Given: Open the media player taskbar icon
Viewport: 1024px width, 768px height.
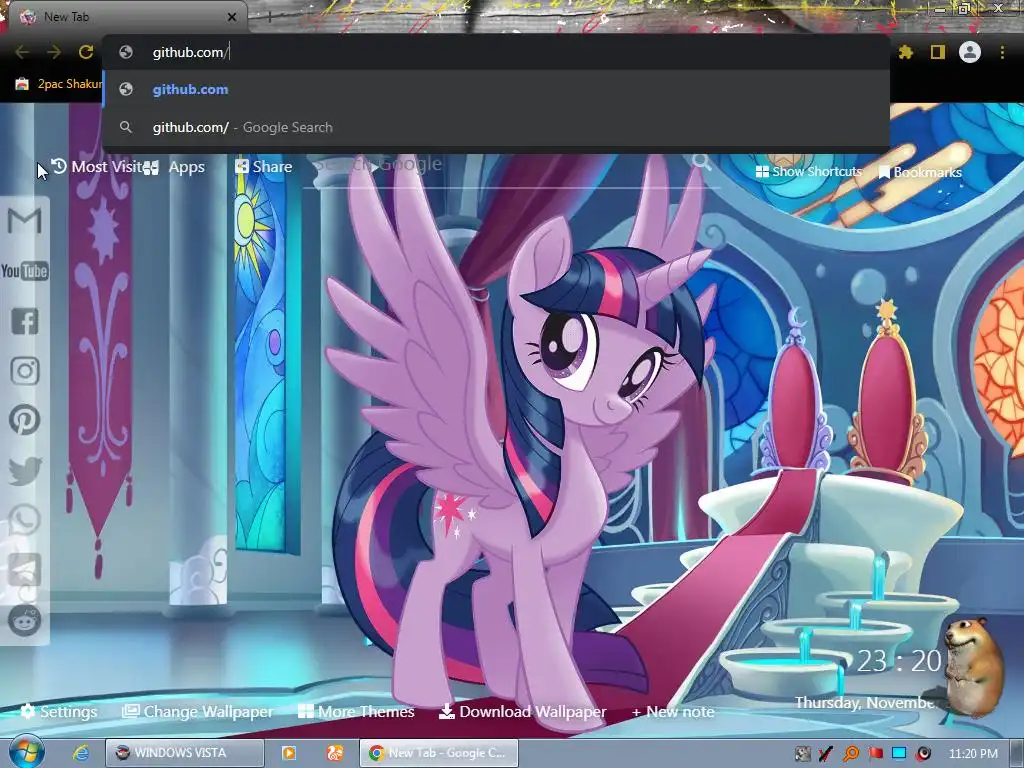Looking at the screenshot, I should [289, 753].
